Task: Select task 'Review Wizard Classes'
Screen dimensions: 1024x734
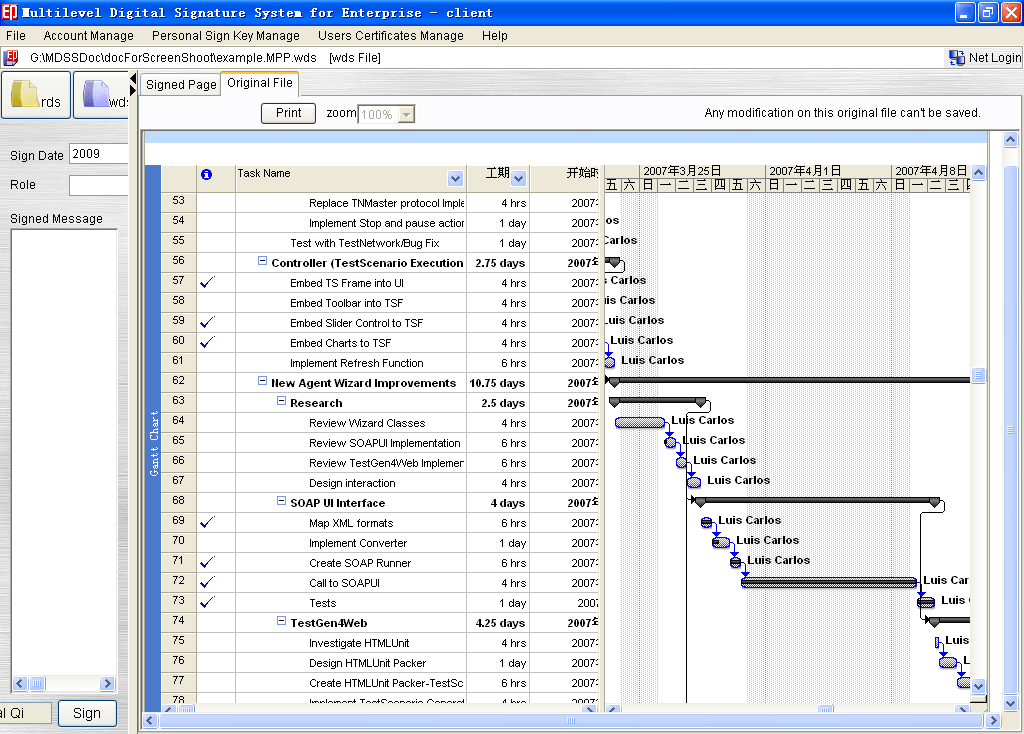Action: pyautogui.click(x=367, y=423)
